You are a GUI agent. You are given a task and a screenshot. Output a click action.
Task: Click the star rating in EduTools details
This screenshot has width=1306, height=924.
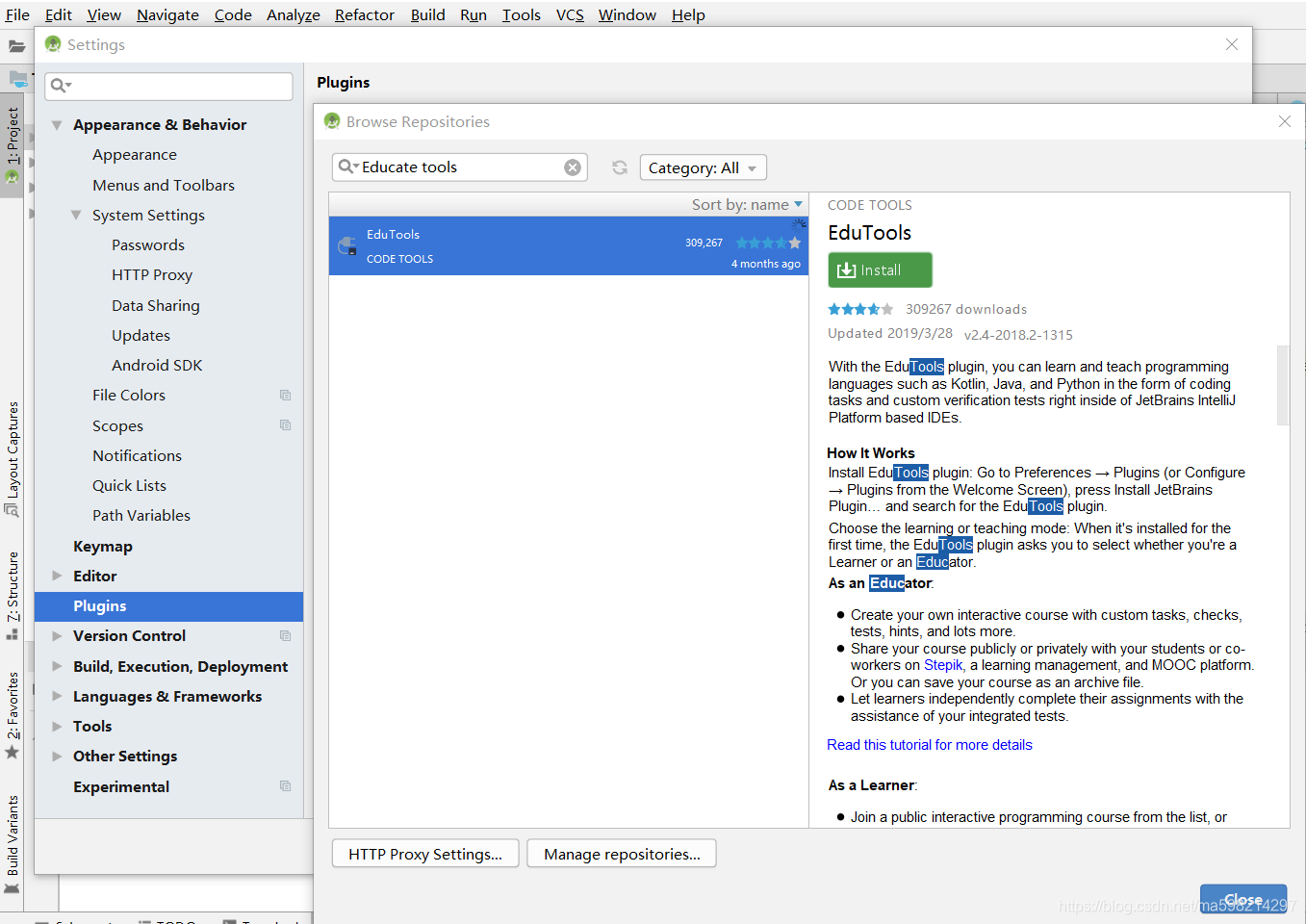(860, 309)
